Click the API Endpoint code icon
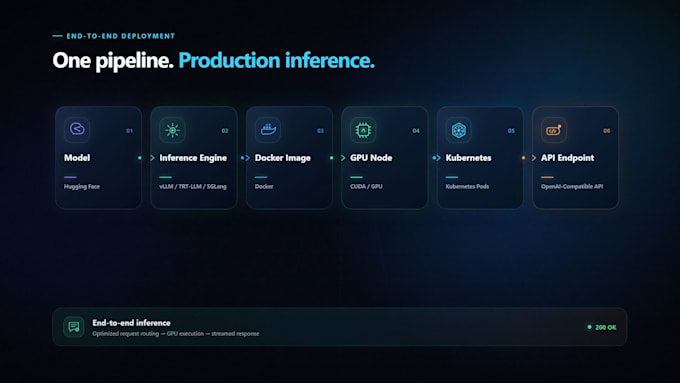Image resolution: width=680 pixels, height=383 pixels. pos(554,130)
